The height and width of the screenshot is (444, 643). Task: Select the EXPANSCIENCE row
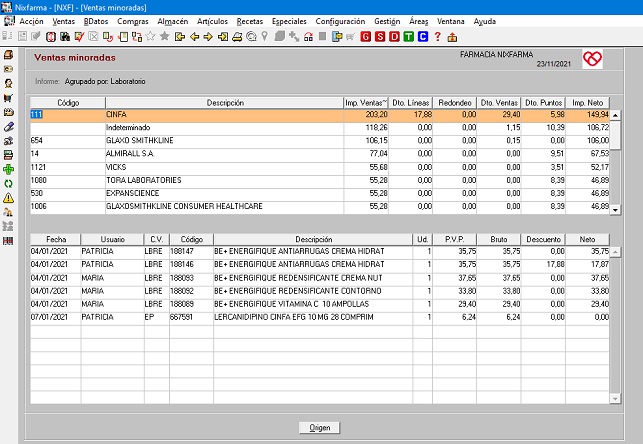pos(320,193)
